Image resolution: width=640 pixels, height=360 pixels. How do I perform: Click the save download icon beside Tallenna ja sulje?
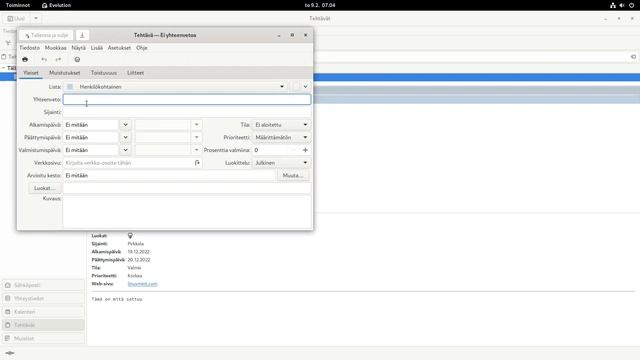(x=82, y=35)
